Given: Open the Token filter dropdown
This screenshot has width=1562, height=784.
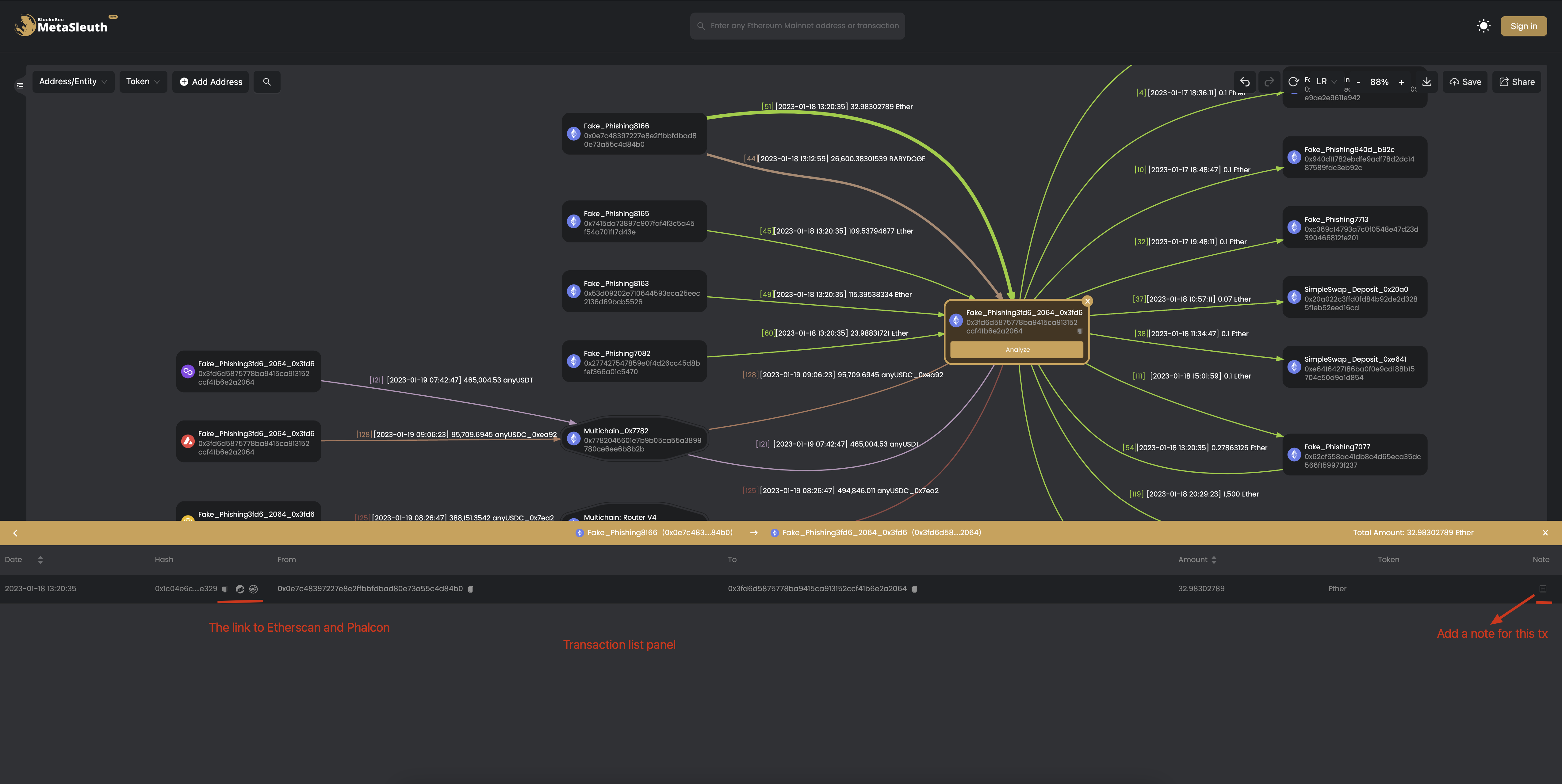Looking at the screenshot, I should point(143,82).
